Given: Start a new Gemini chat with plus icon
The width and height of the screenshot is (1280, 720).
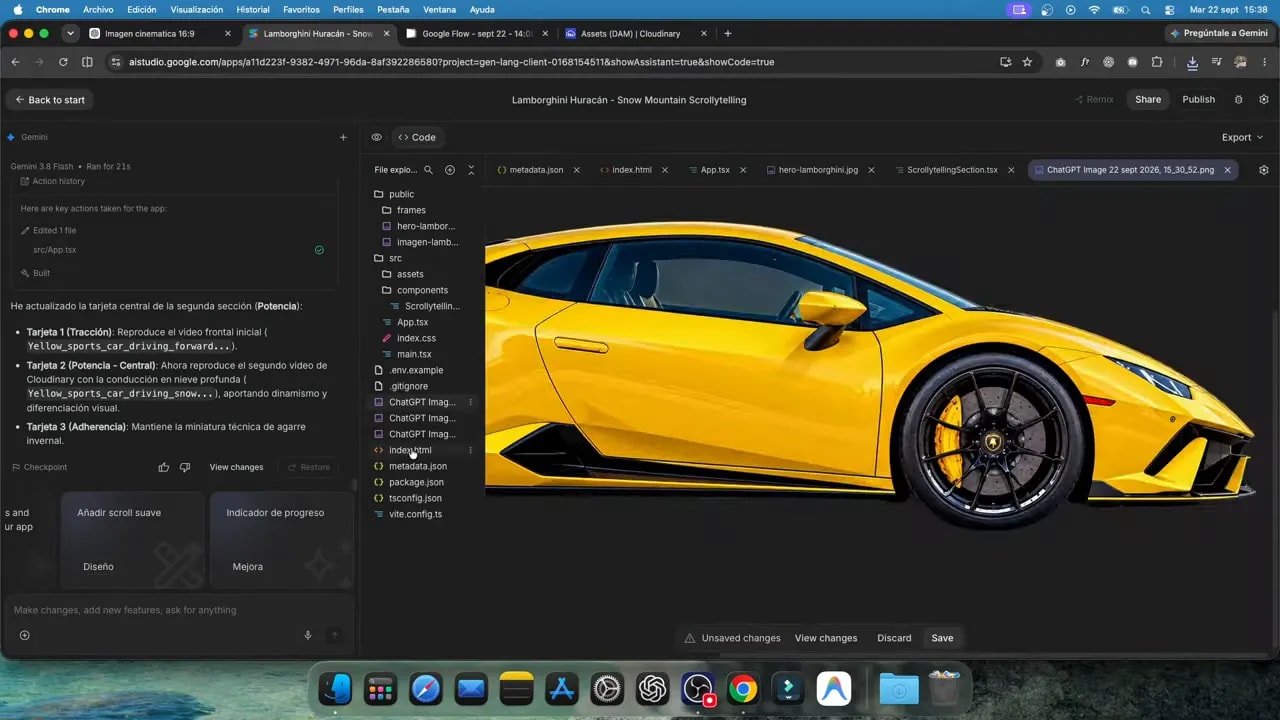Looking at the screenshot, I should click(x=343, y=137).
